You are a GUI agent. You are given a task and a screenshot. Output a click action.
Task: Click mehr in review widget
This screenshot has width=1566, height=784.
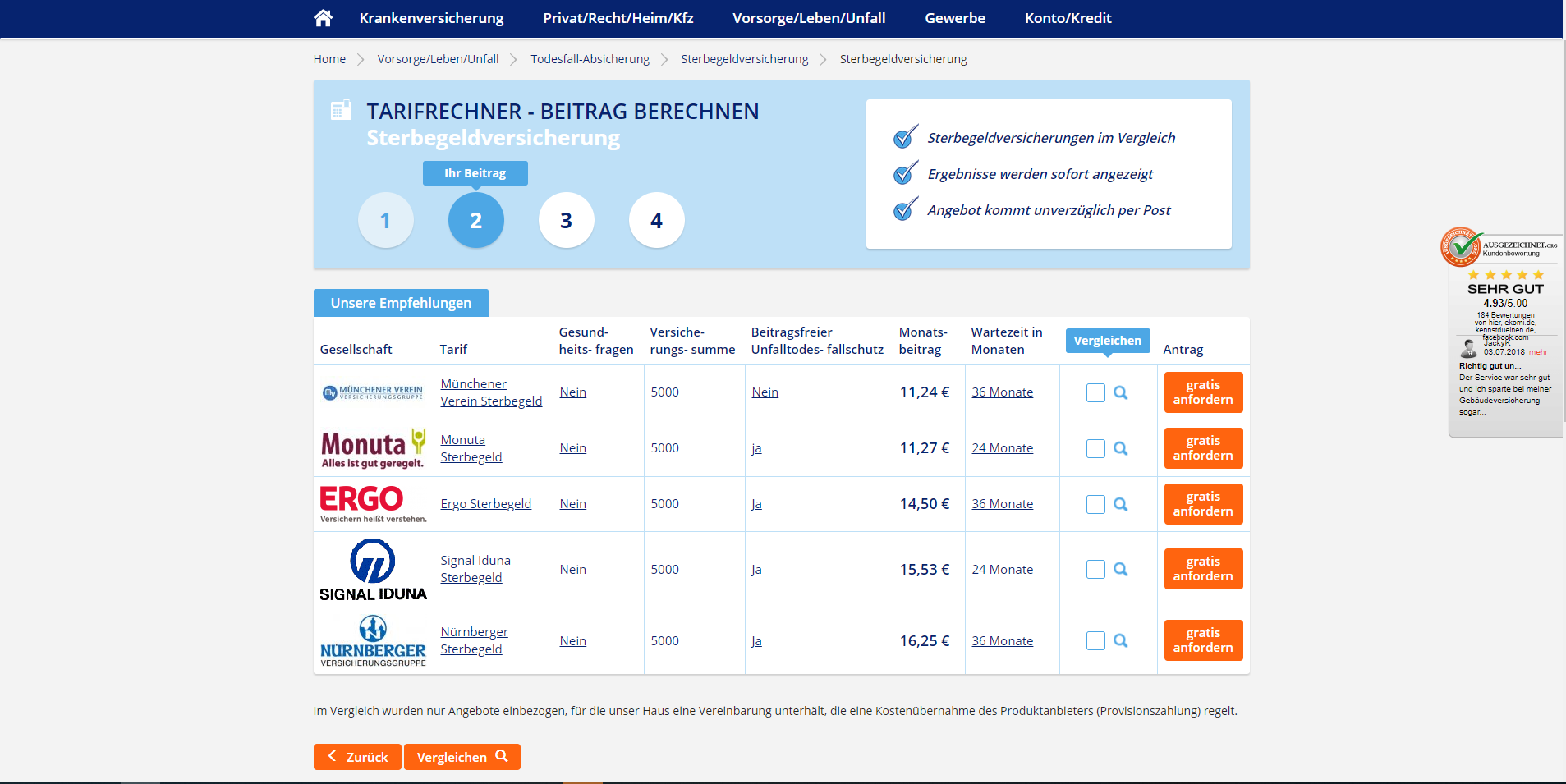click(x=1538, y=352)
